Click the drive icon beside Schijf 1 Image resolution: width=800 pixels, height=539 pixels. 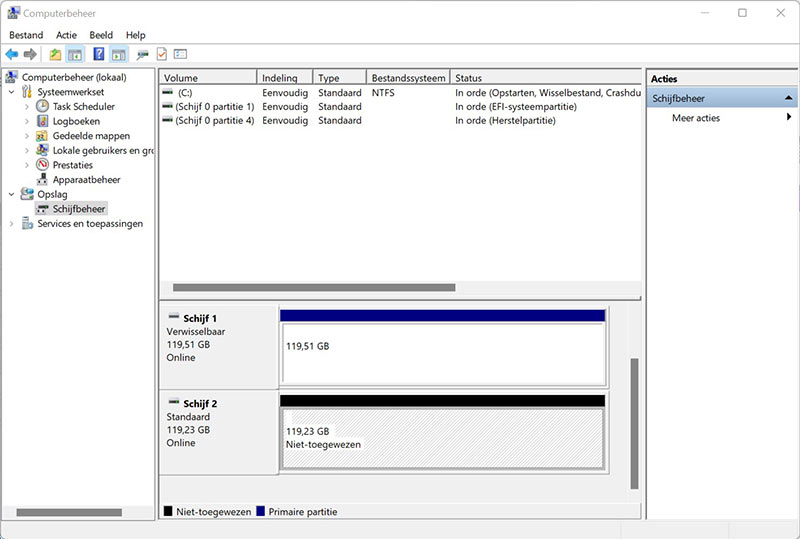tap(174, 316)
